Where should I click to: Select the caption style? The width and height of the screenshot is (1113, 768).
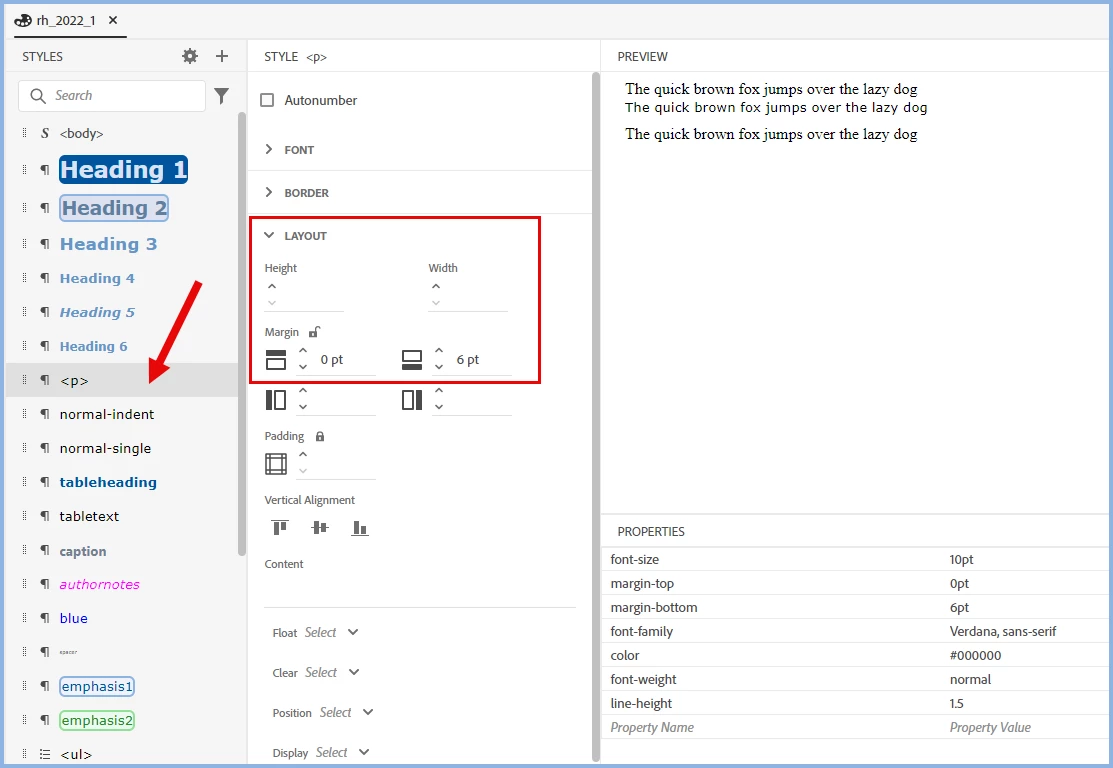click(83, 552)
